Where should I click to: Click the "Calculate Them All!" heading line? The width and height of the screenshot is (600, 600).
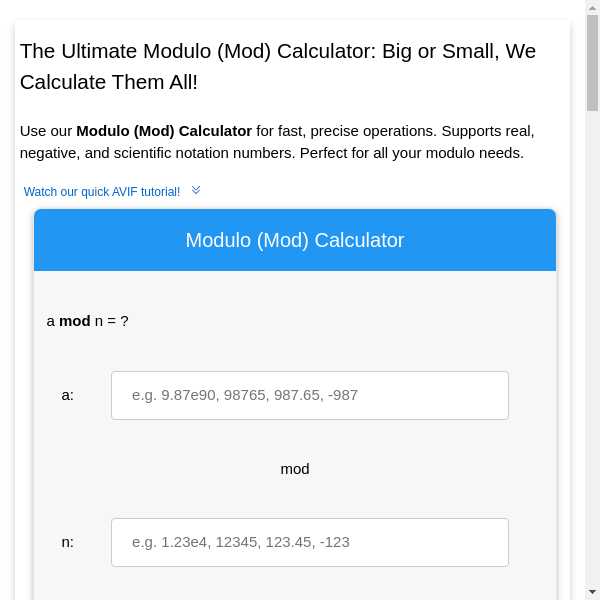pos(109,82)
